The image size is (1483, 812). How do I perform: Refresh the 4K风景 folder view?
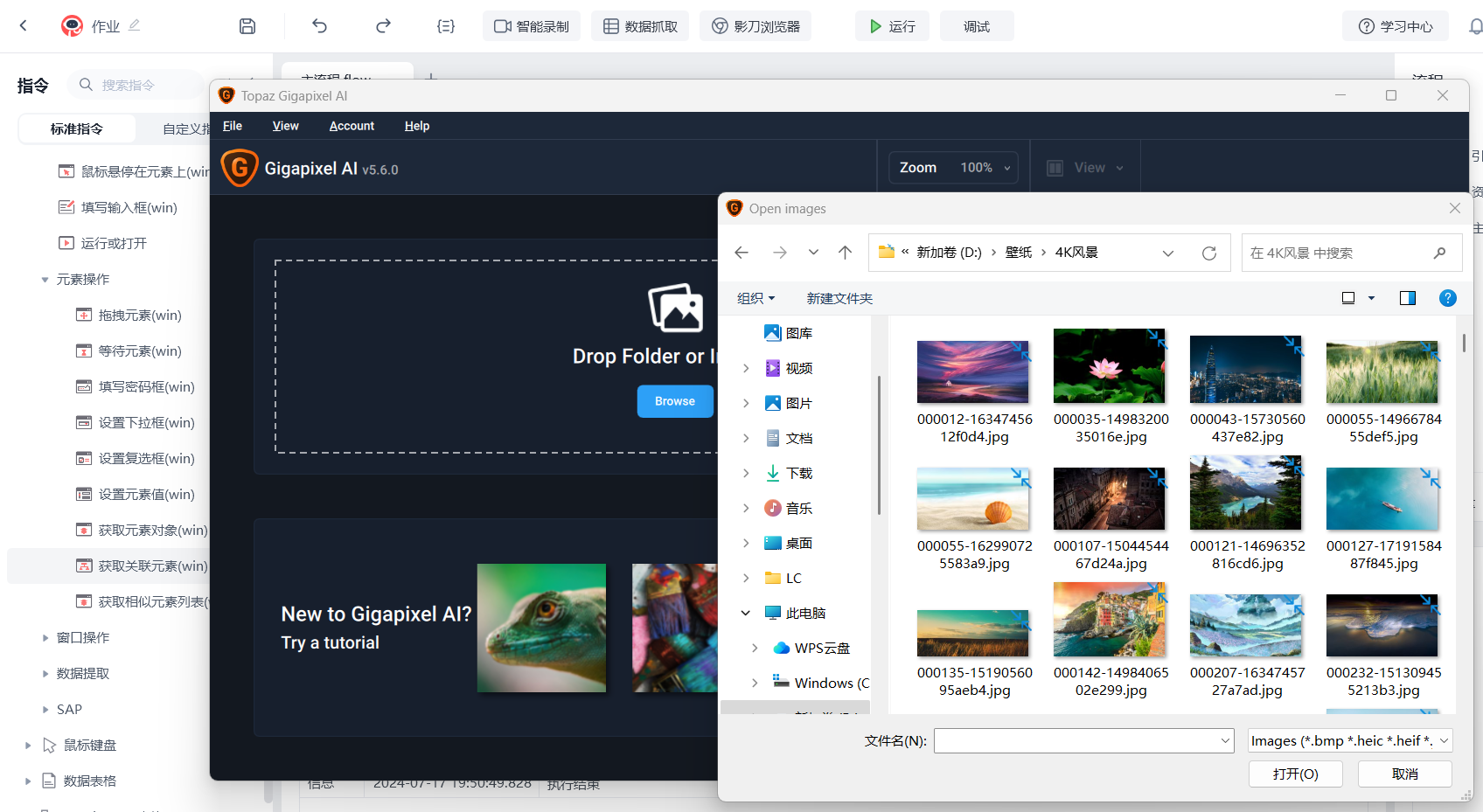1209,253
